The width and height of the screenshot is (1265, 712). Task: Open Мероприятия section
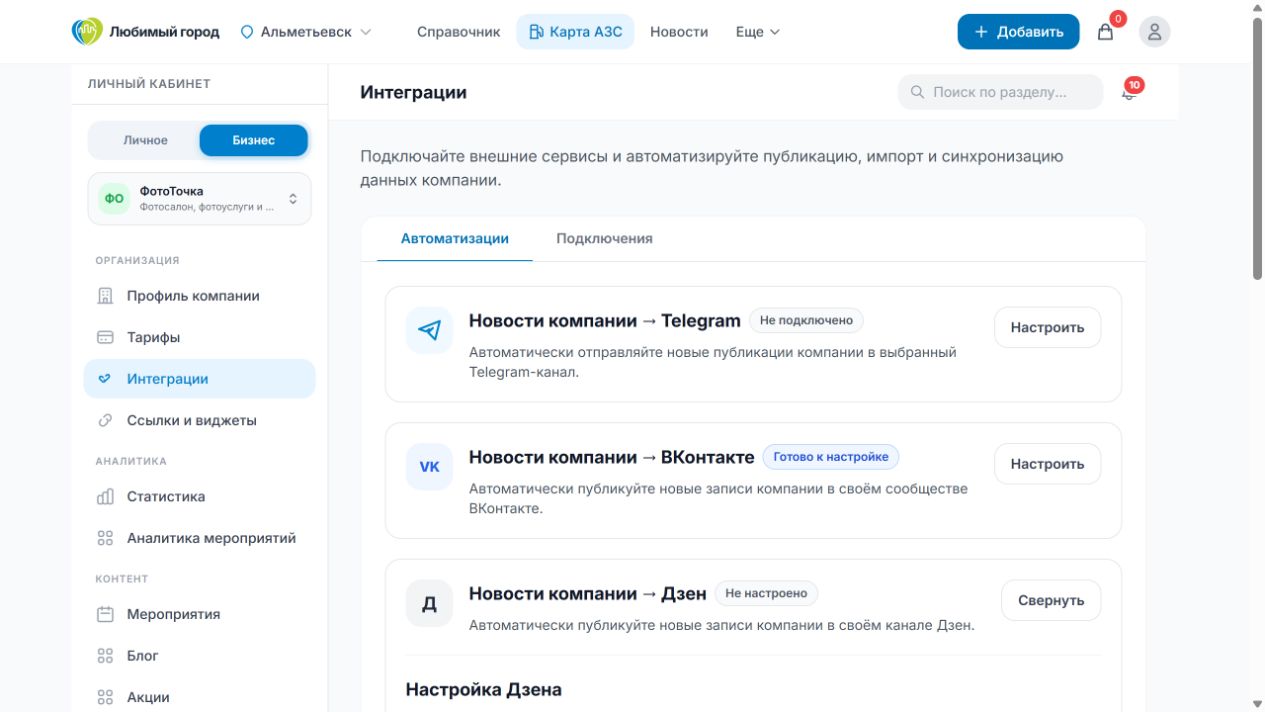(x=200, y=614)
